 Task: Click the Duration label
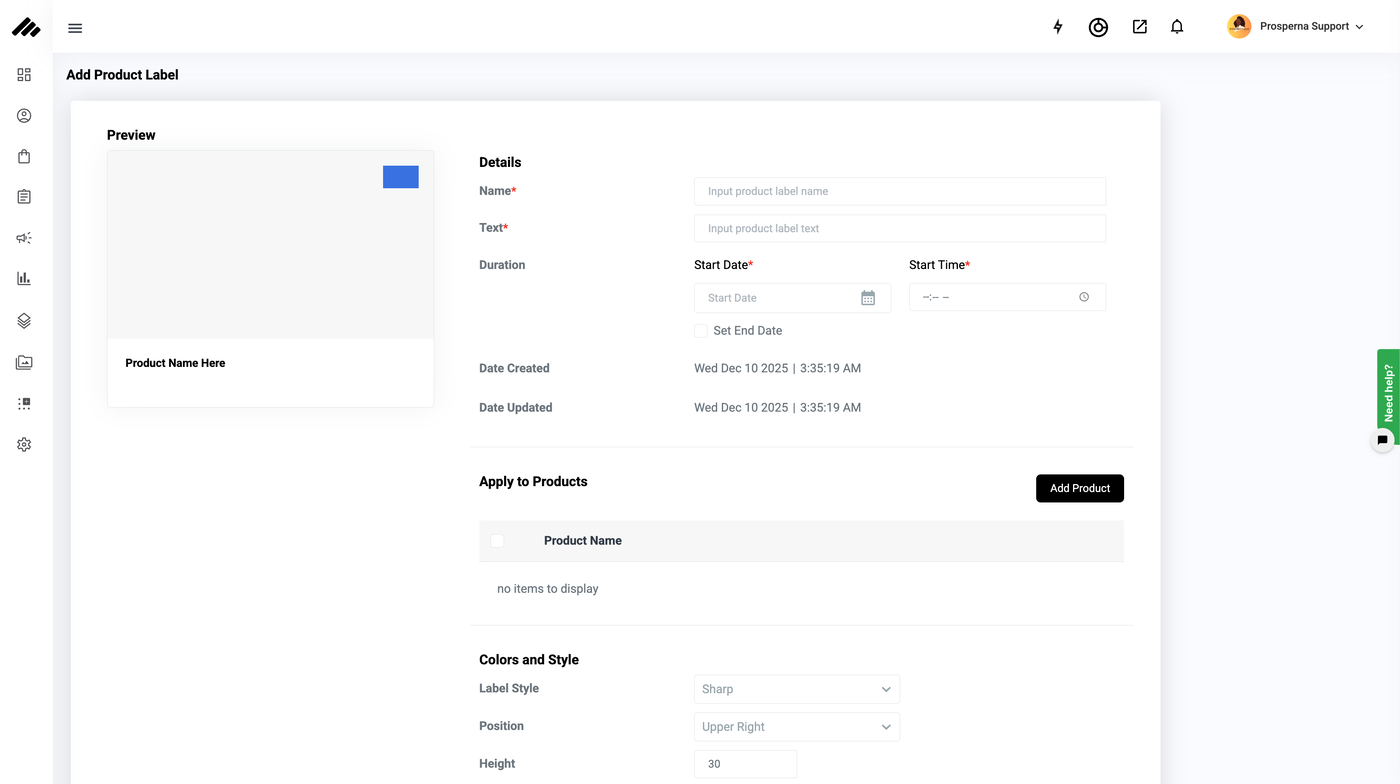tap(502, 265)
